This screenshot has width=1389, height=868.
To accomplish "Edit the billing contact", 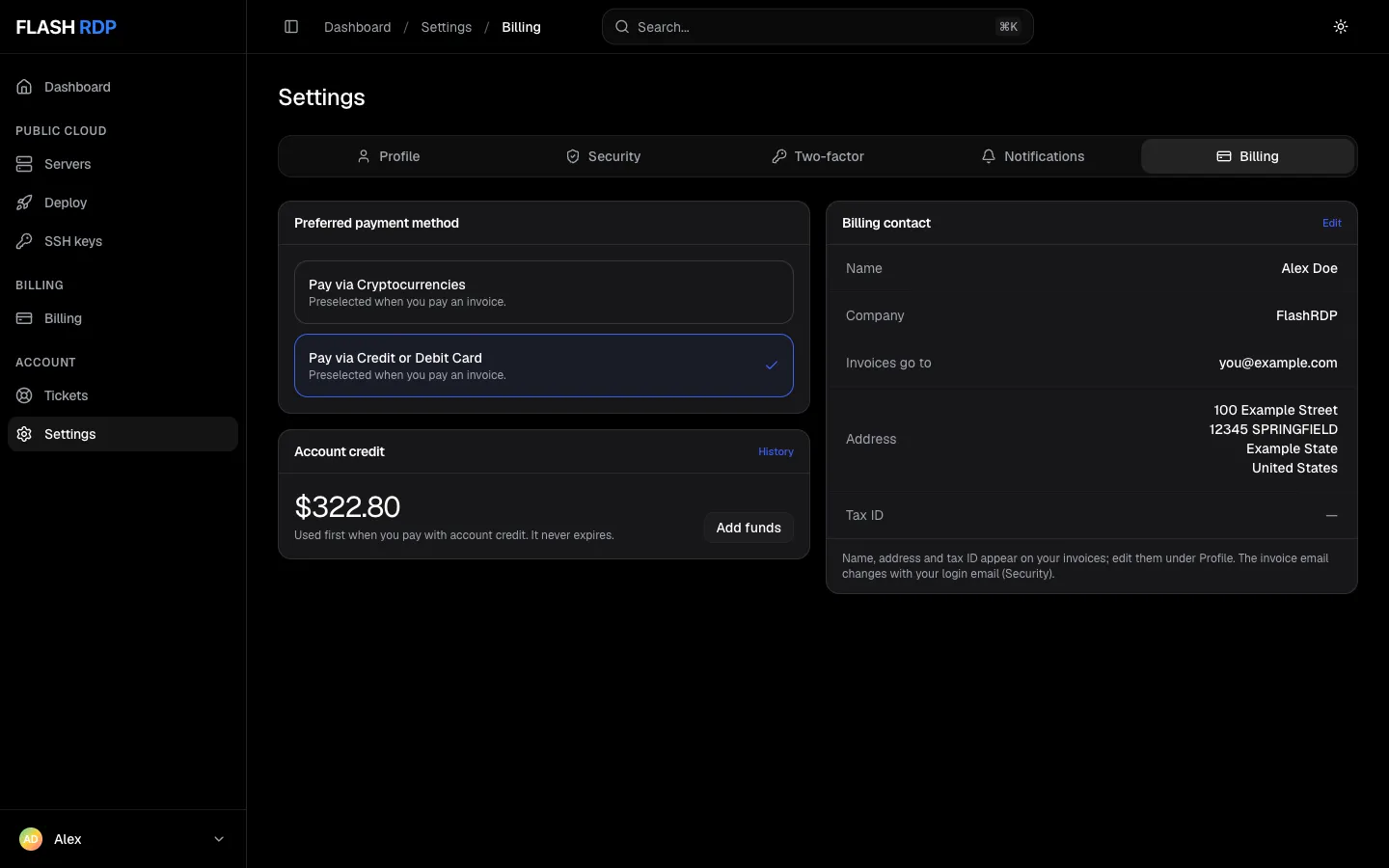I will click(1332, 223).
